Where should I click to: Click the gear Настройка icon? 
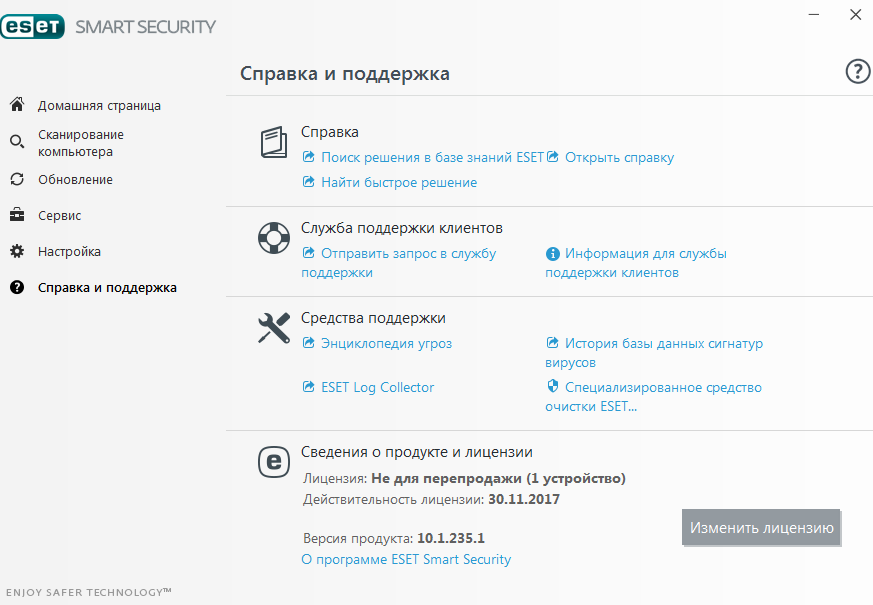click(17, 252)
